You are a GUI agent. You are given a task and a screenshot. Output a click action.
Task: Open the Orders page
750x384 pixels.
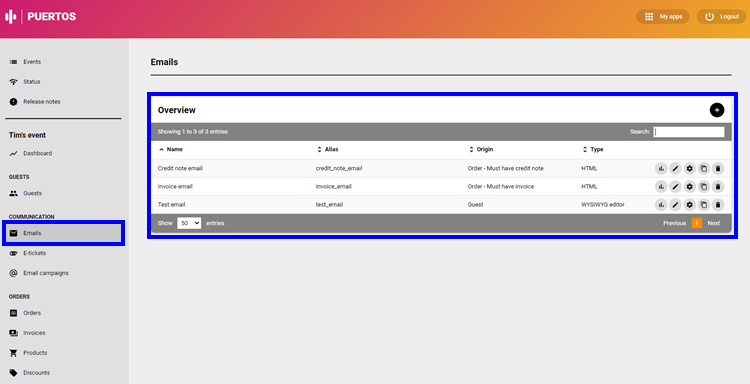[x=32, y=313]
